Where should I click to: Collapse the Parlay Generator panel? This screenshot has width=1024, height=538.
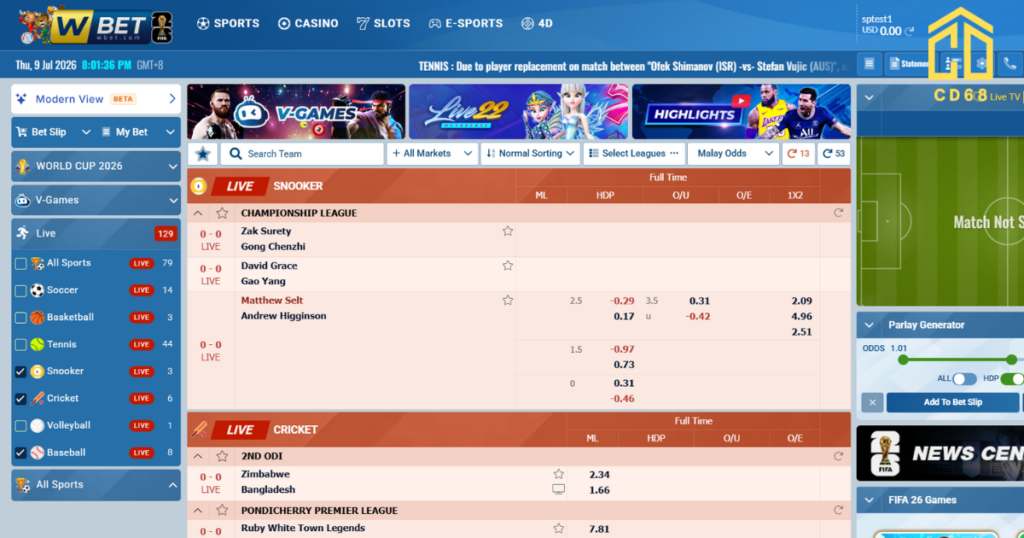(x=869, y=325)
